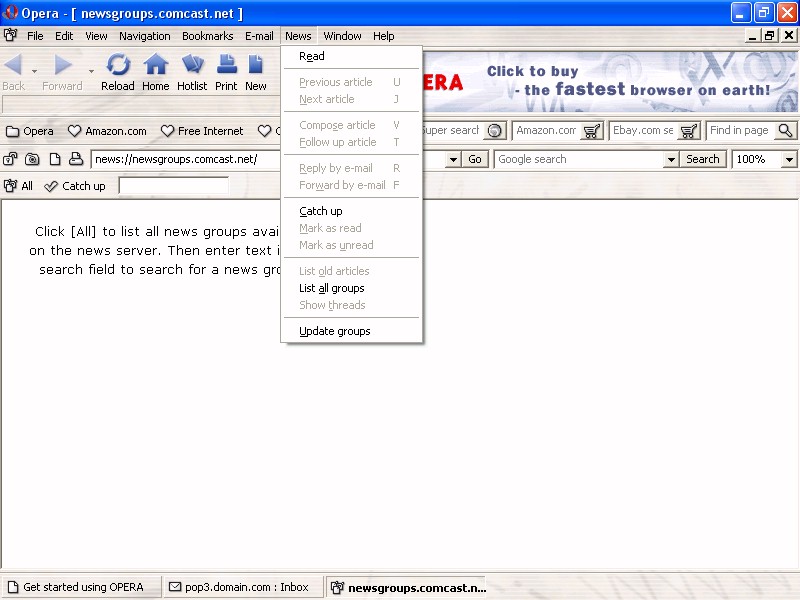Screen dimensions: 800x600
Task: Open Back history dropdown arrow
Action: (x=34, y=71)
